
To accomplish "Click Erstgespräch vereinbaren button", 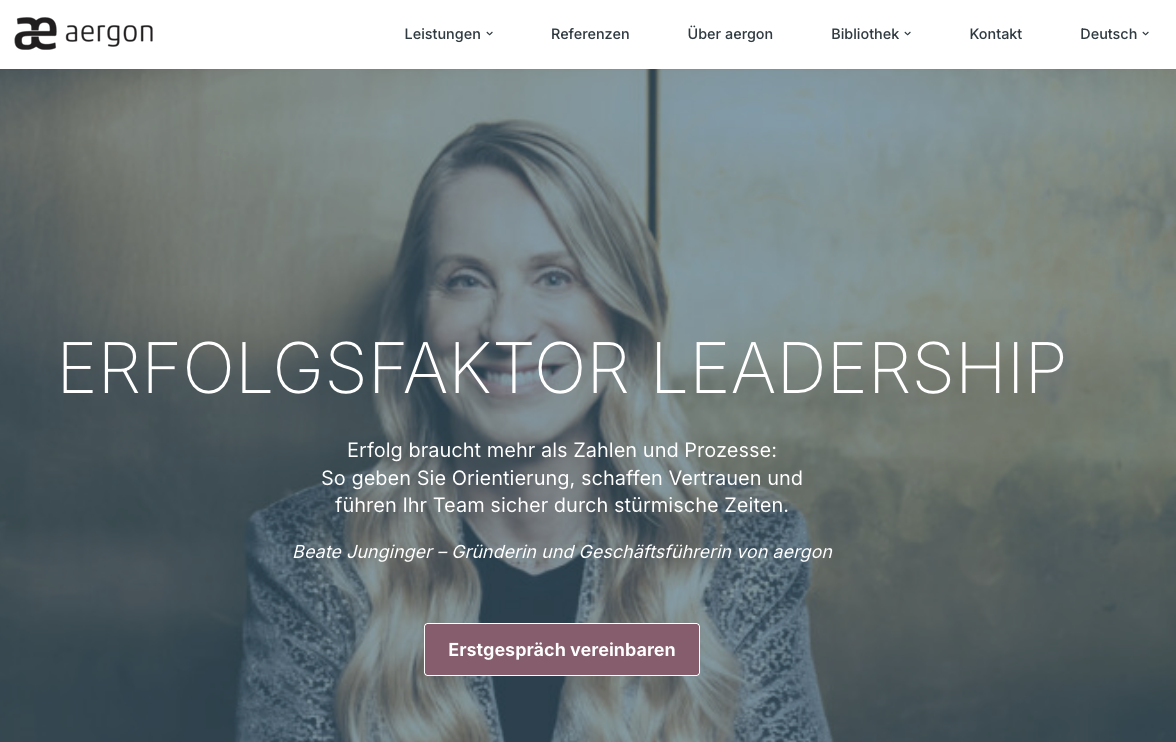I will [x=562, y=650].
